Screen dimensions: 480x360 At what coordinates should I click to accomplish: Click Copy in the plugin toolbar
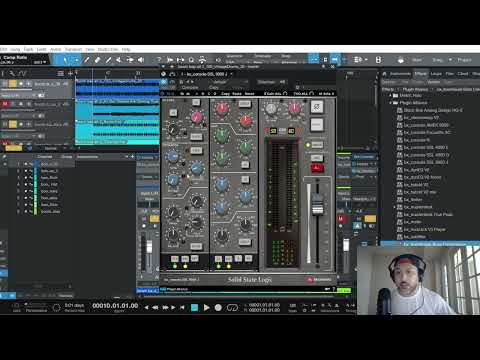(x=226, y=94)
